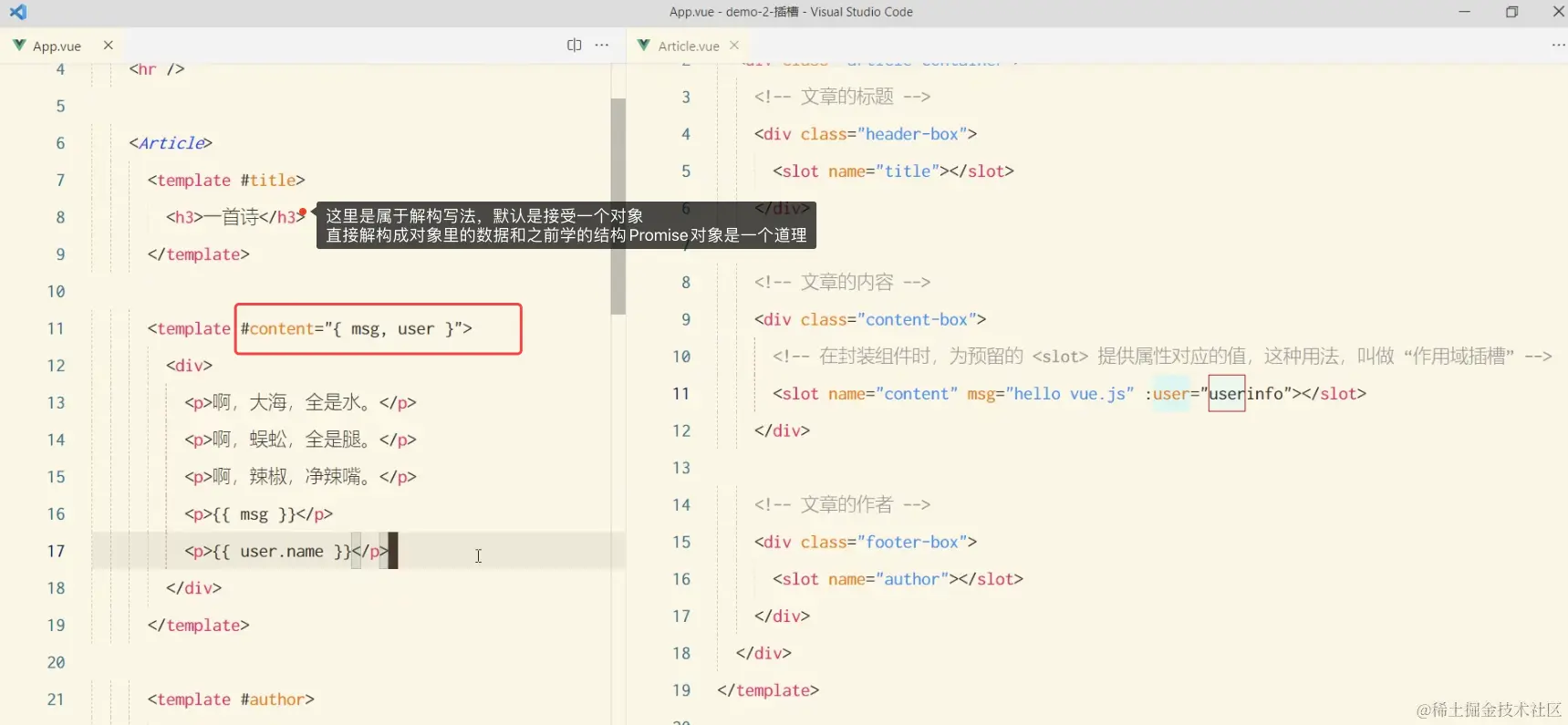
Task: Click line number 14 in Article.vue
Action: click(681, 504)
